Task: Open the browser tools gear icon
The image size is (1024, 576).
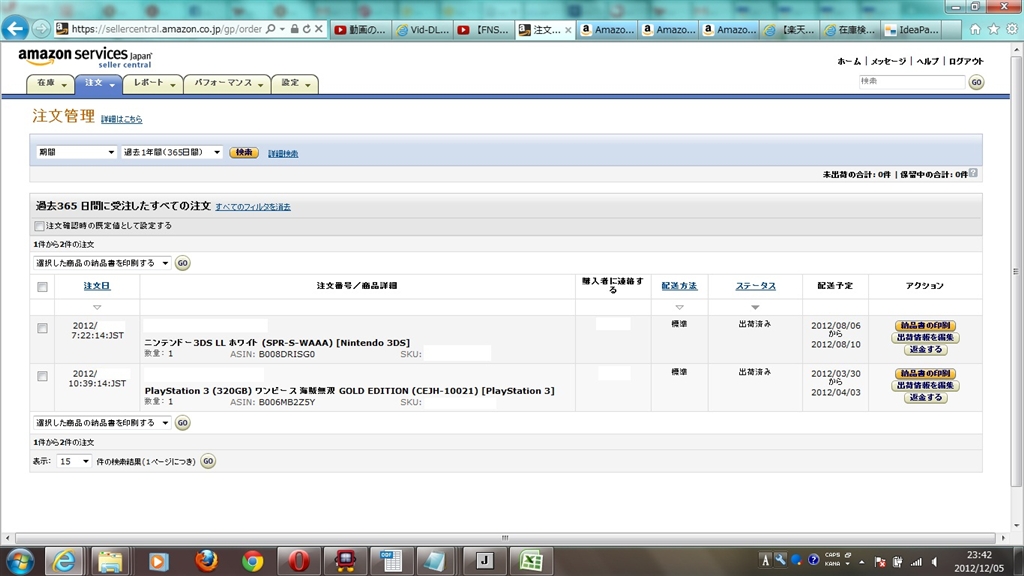Action: pyautogui.click(x=1012, y=29)
